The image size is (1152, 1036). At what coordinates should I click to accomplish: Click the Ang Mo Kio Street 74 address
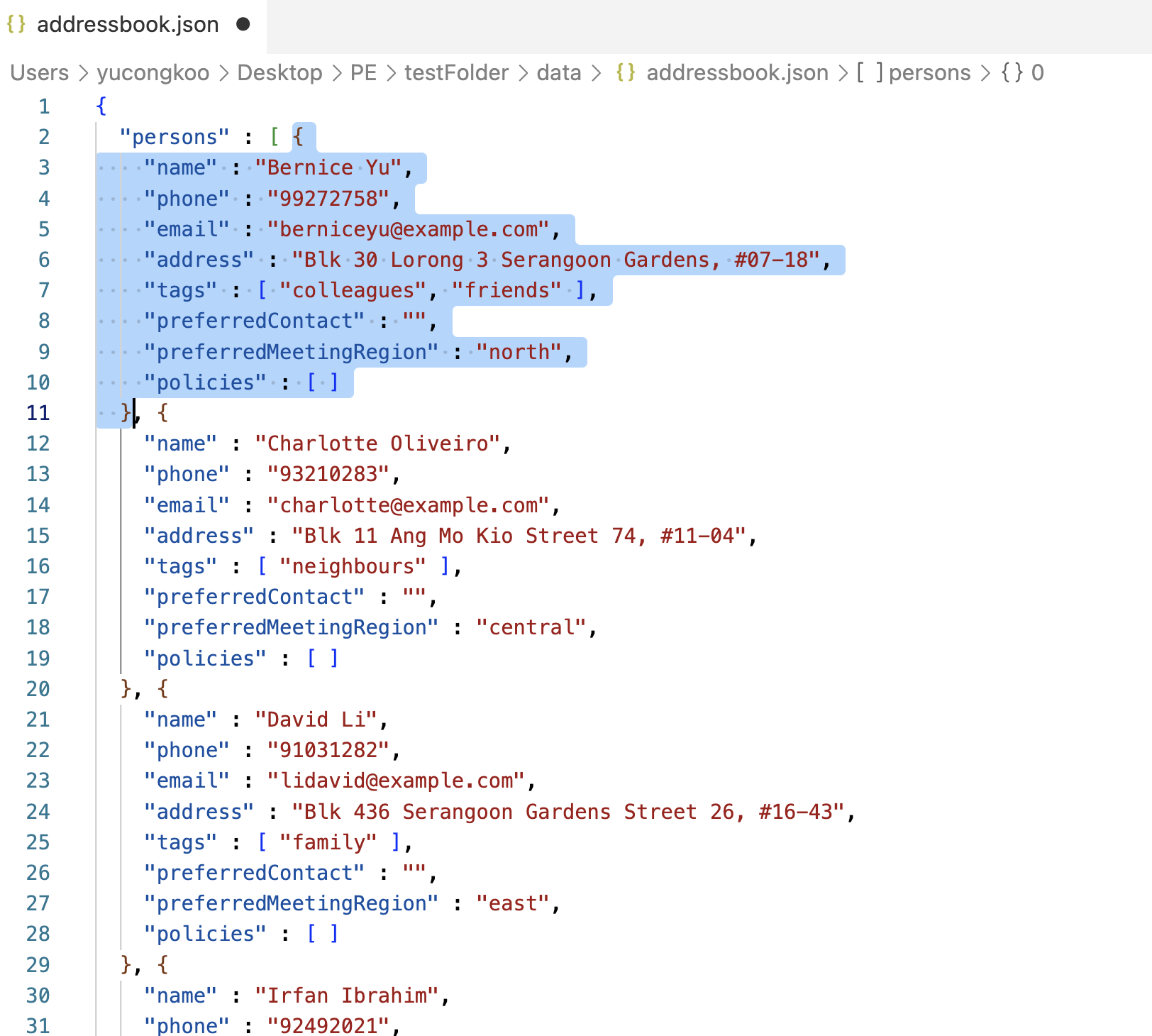click(x=519, y=536)
